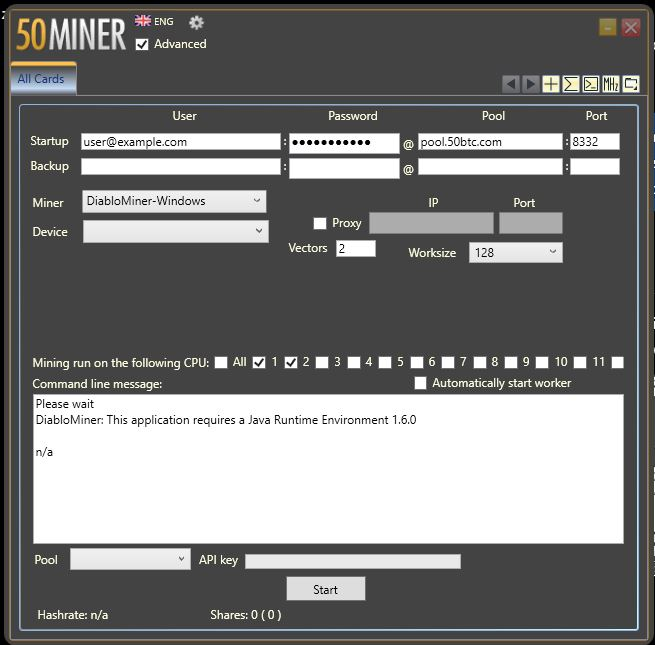Screen dimensions: 655x645
Task: Click the Backup Password field
Action: 344,168
